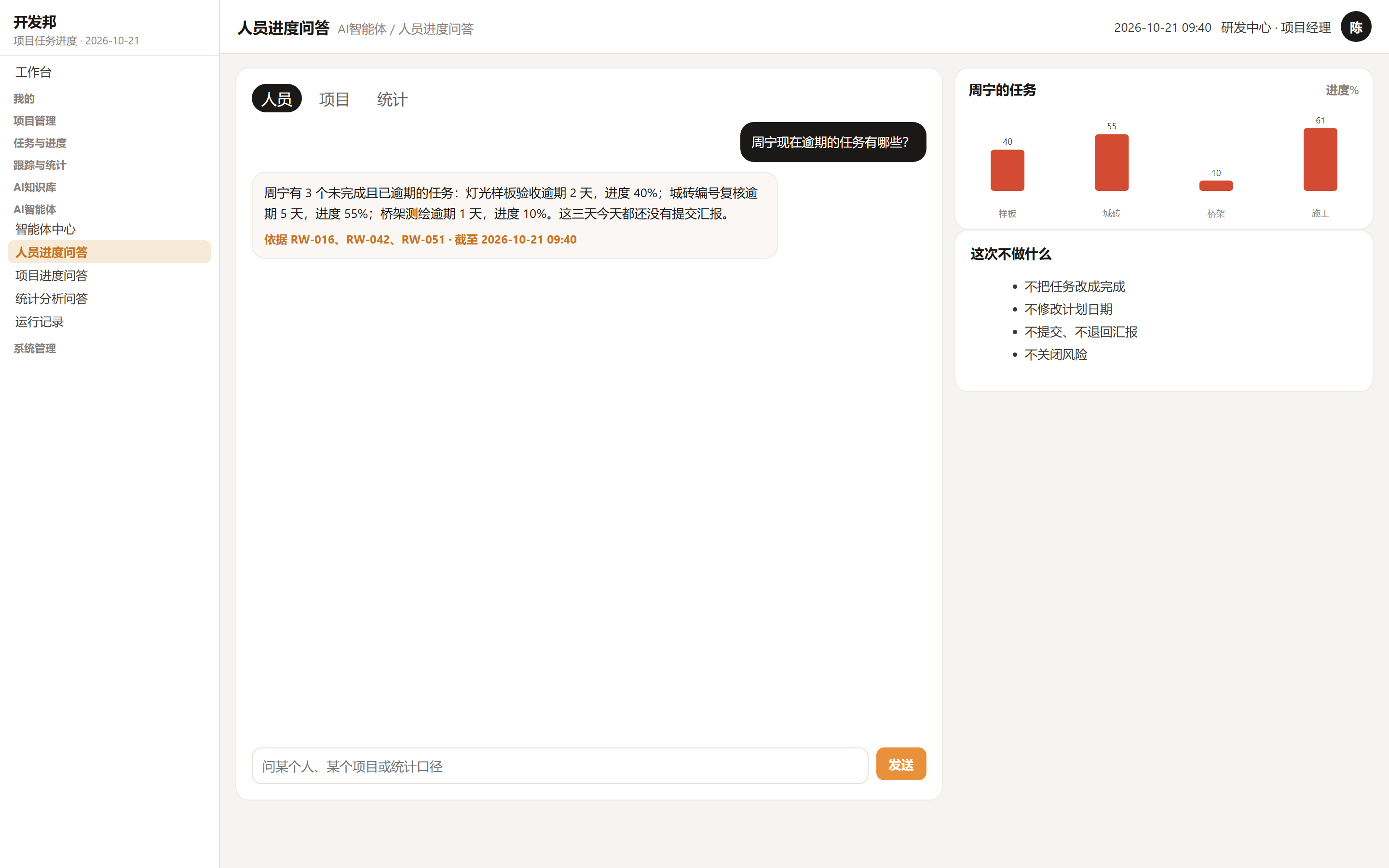The width and height of the screenshot is (1389, 868).
Task: Select 人员进度问答 in the sidebar
Action: tap(109, 252)
